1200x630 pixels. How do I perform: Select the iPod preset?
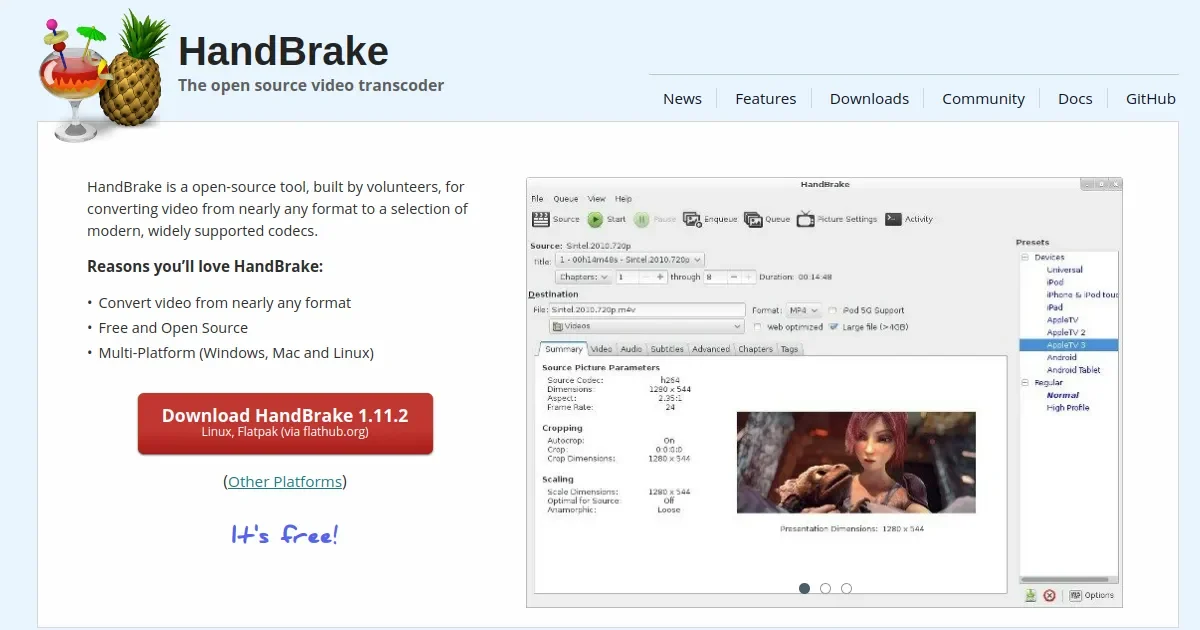[x=1055, y=282]
